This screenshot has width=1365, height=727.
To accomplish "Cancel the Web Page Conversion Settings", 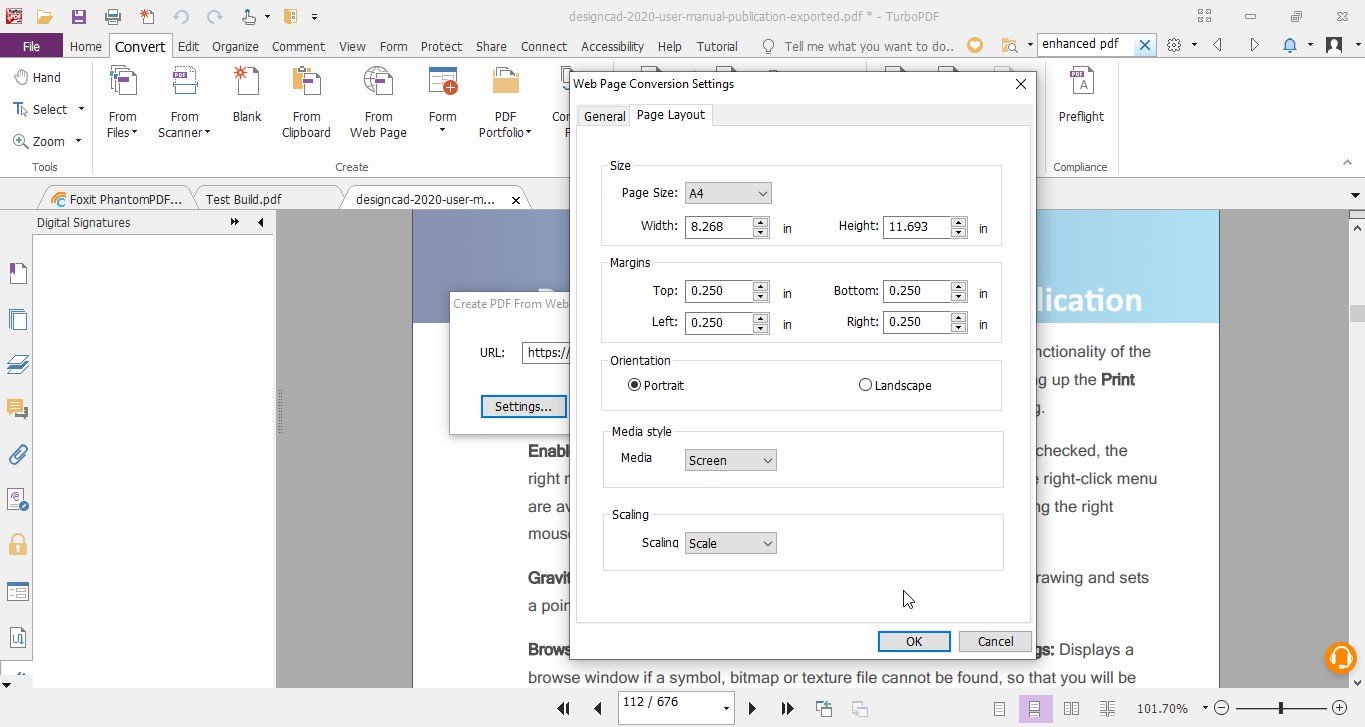I will click(995, 642).
